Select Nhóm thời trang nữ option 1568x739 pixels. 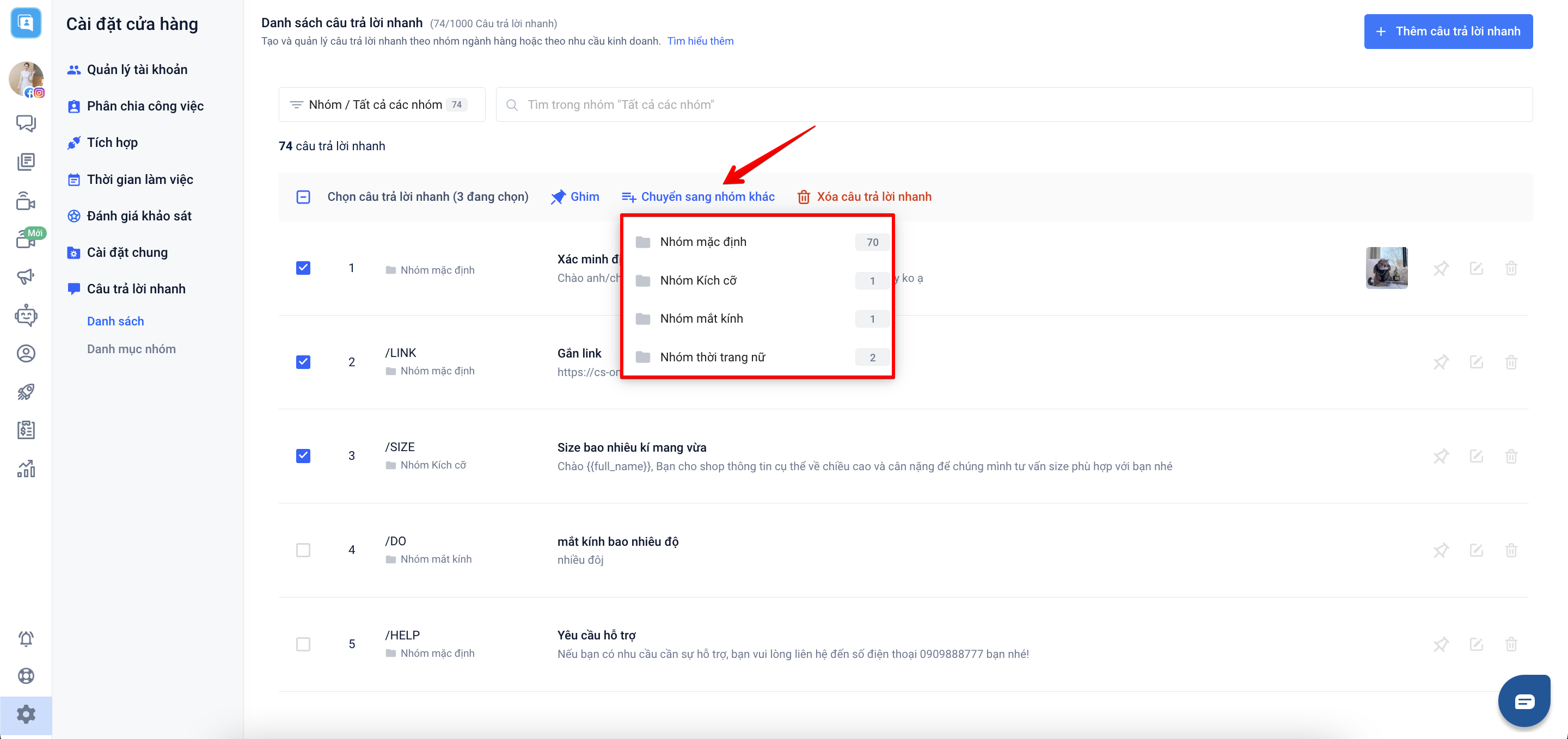[x=712, y=357]
